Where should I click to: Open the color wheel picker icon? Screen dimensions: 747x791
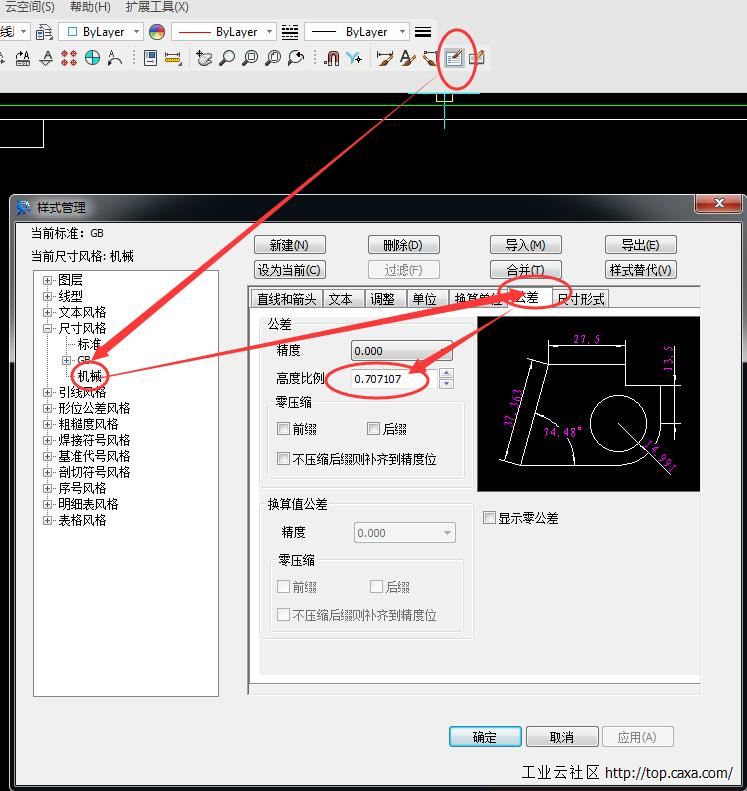157,32
